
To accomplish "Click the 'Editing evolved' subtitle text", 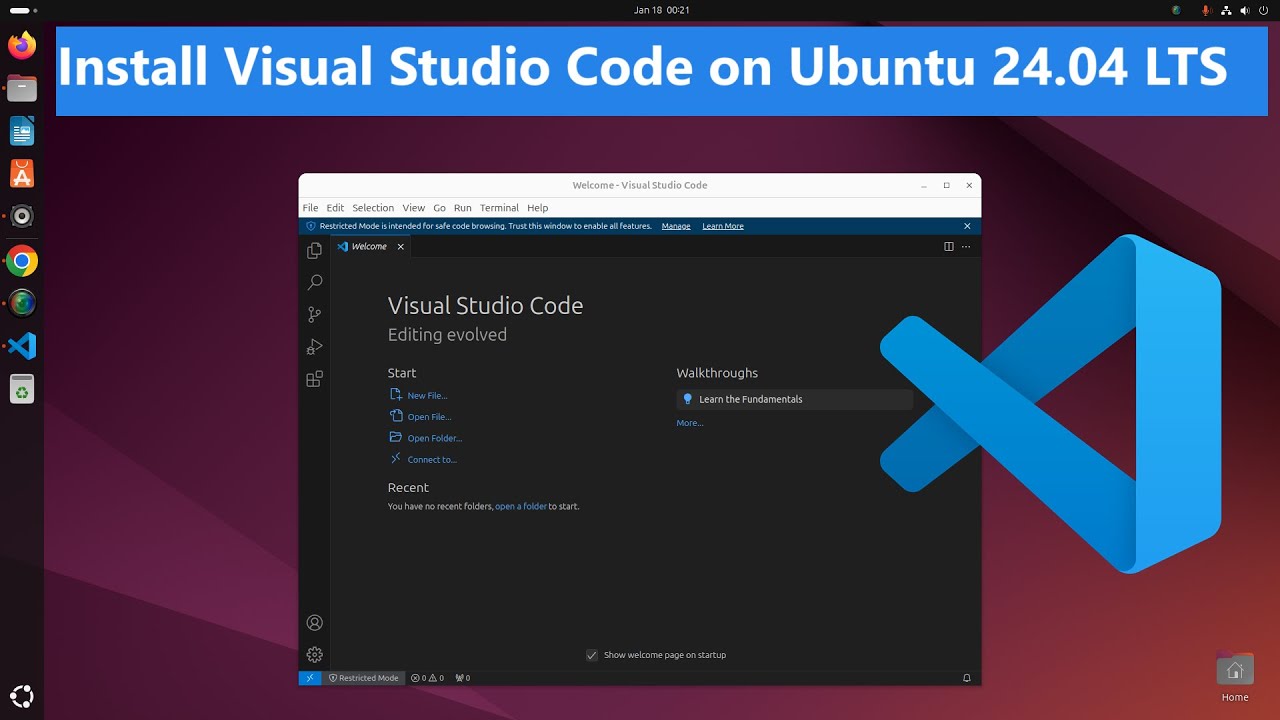I will click(x=447, y=335).
